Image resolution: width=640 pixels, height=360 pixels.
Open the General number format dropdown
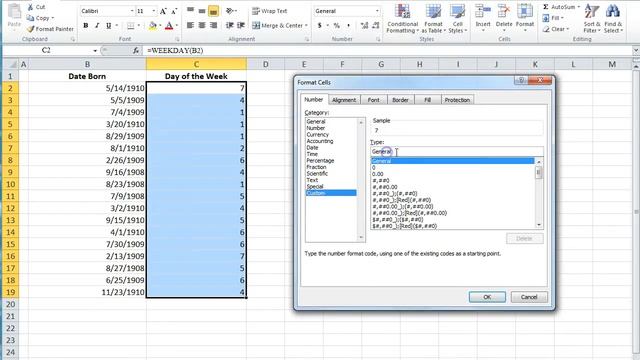[x=377, y=11]
